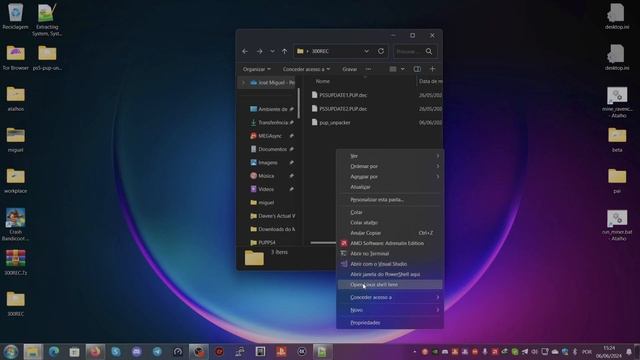Select 300REC folder on desktop

(16, 303)
